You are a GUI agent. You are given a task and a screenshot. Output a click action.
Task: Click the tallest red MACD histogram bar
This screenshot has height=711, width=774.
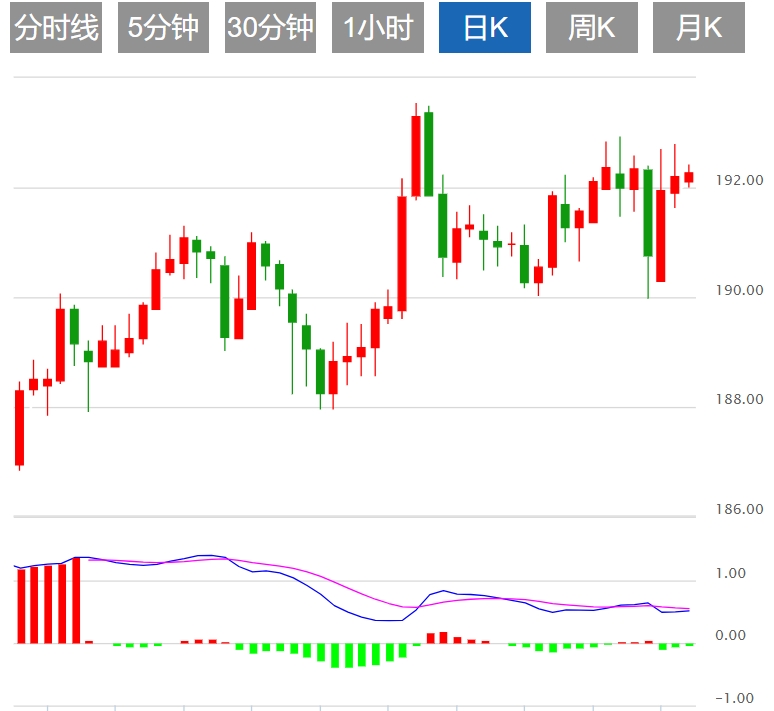coord(76,600)
